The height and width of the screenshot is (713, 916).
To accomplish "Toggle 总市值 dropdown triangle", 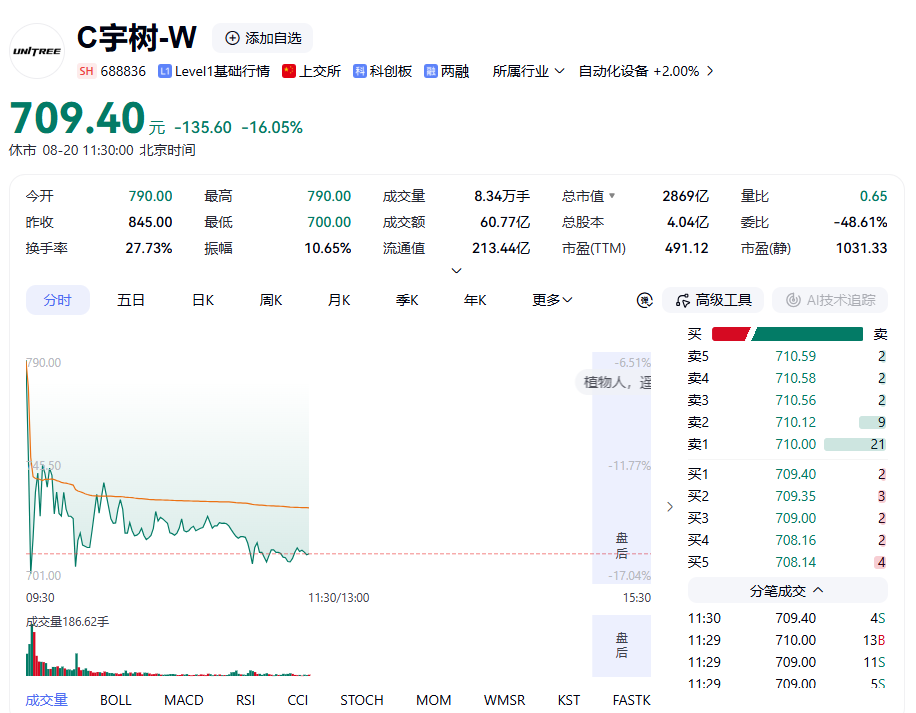I will click(612, 196).
